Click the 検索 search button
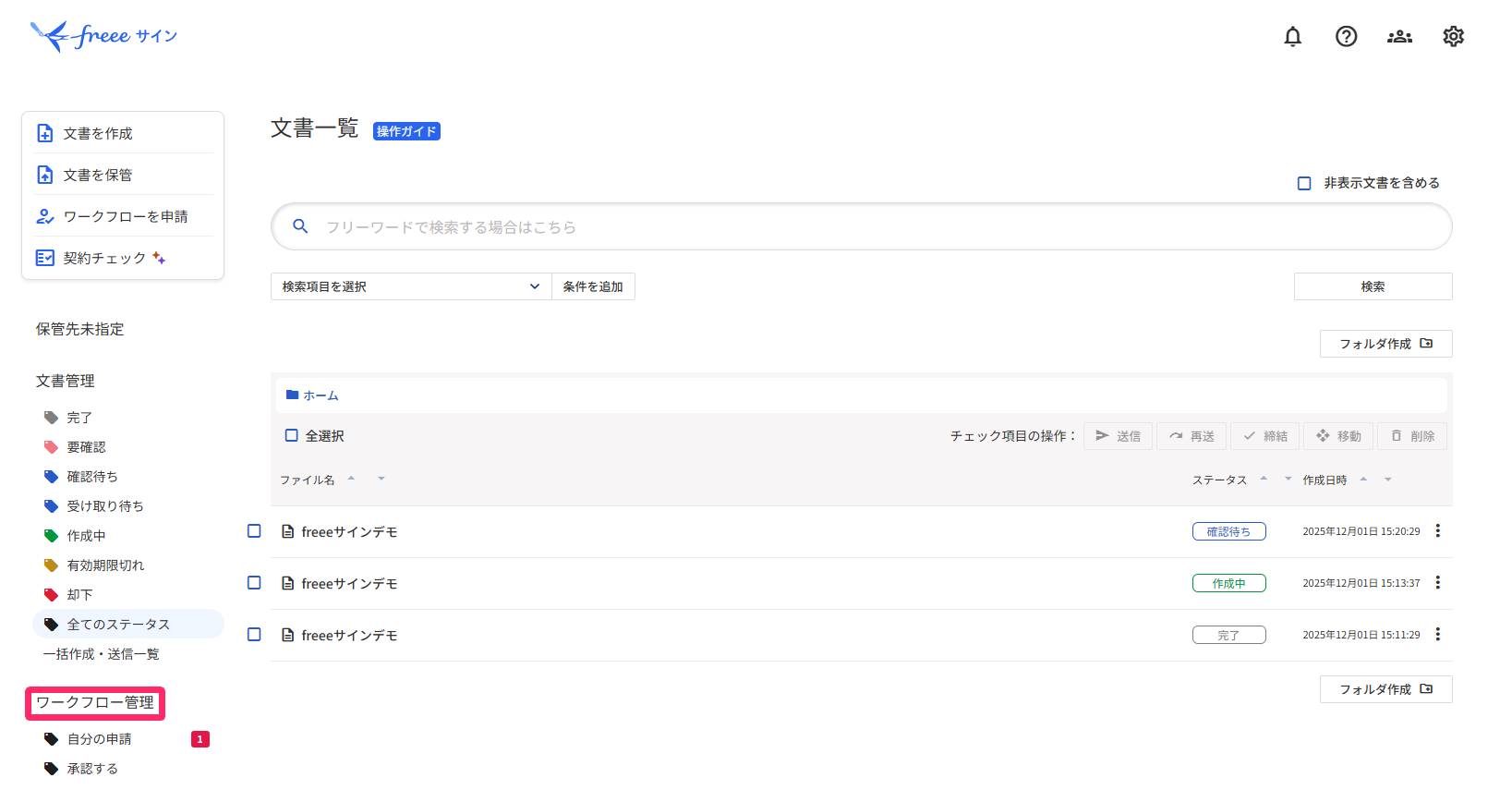This screenshot has width=1512, height=790. pyautogui.click(x=1373, y=286)
